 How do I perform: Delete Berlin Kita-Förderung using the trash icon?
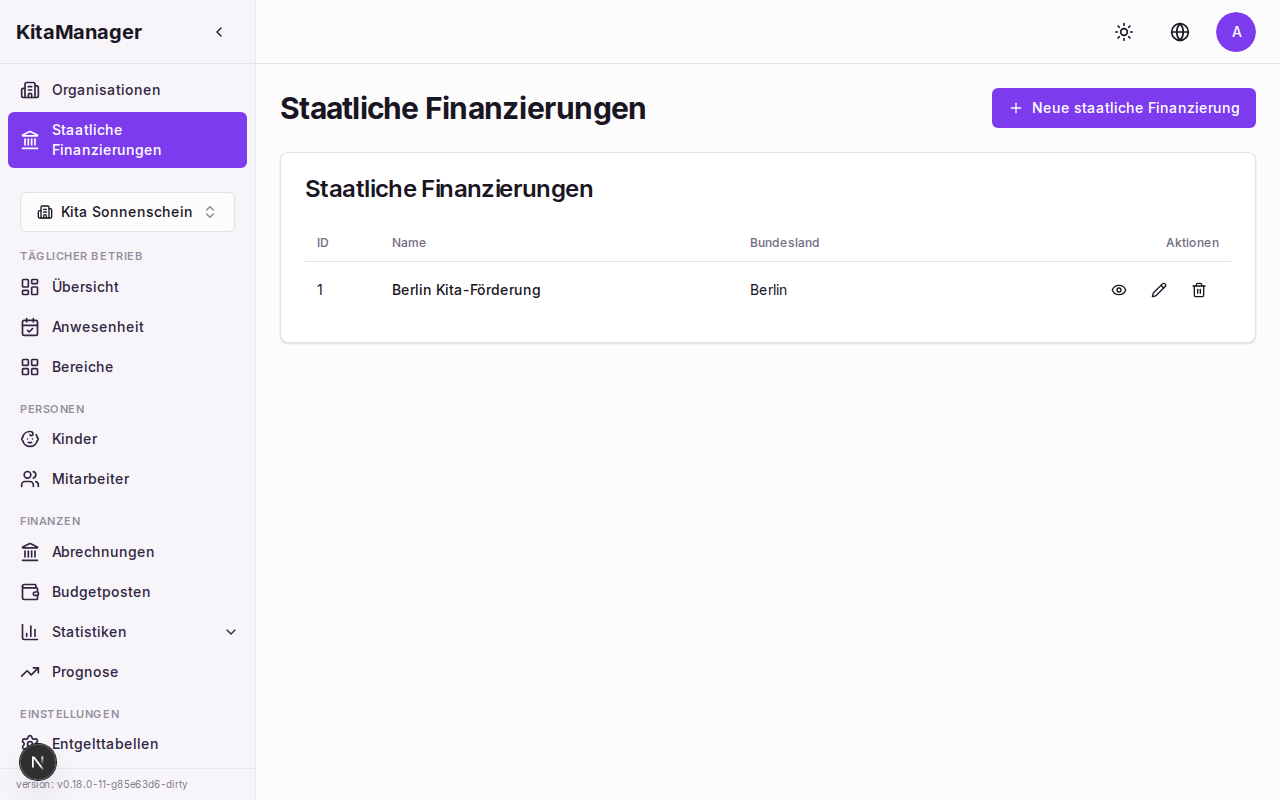coord(1199,290)
